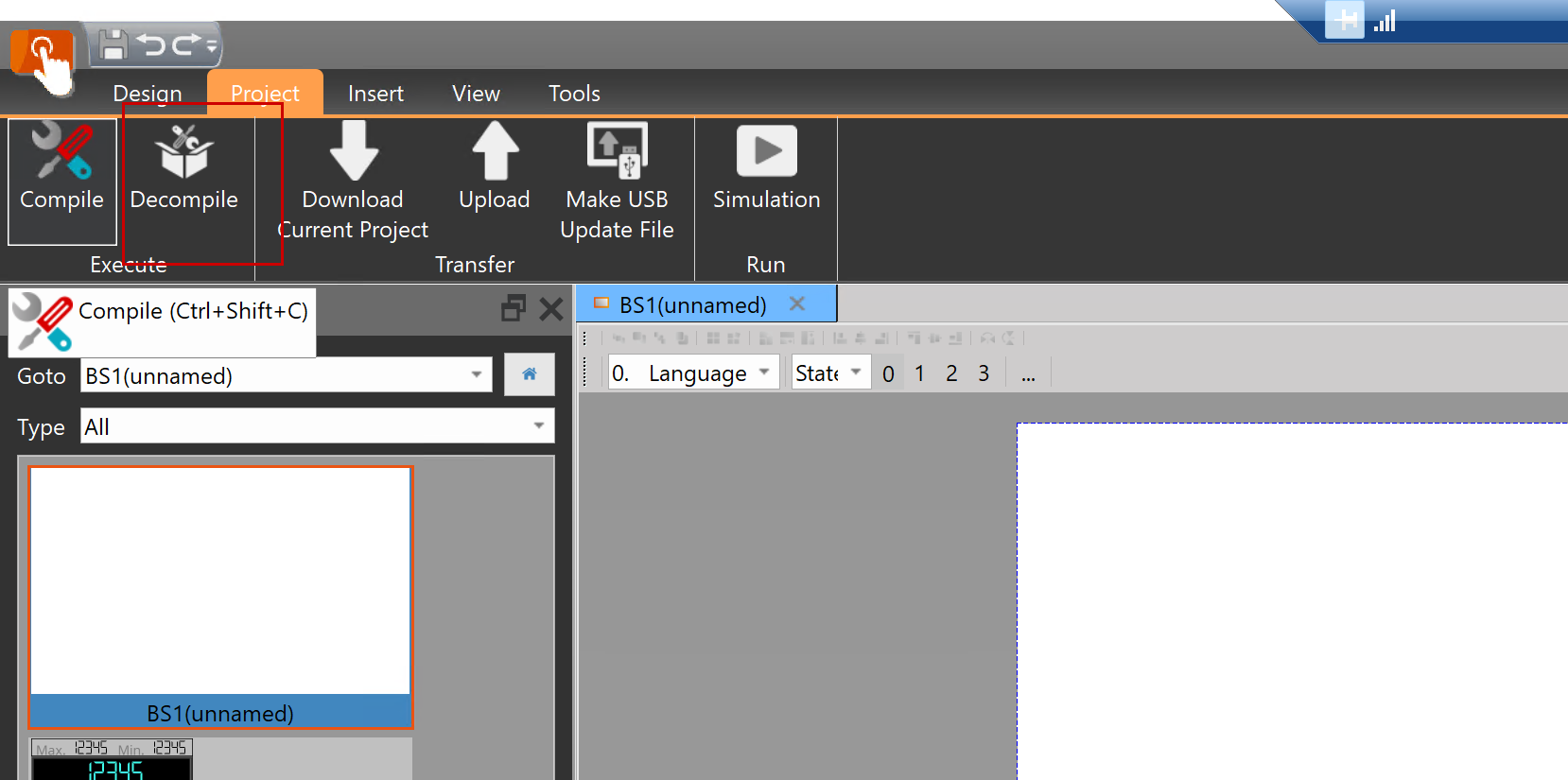
Task: Redo the last undone action
Action: click(x=186, y=44)
